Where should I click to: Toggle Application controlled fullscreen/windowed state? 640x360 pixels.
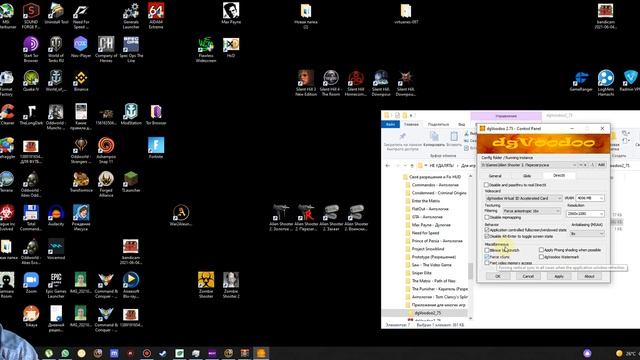click(487, 230)
